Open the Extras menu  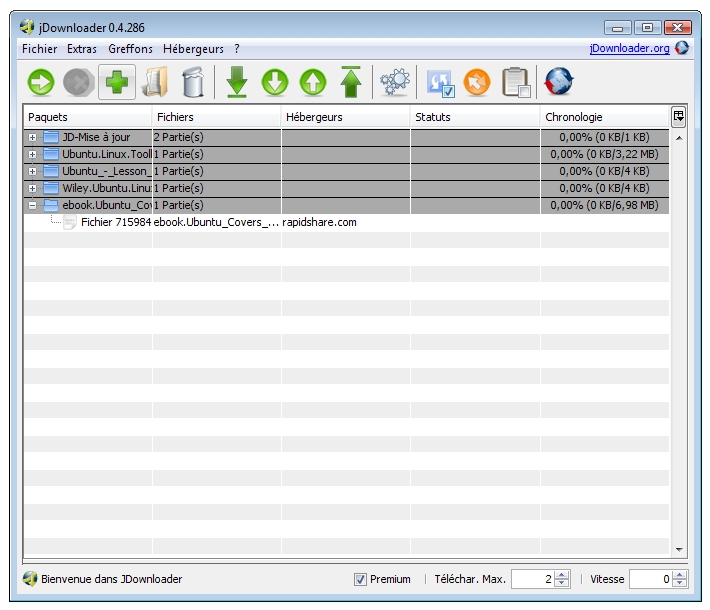pos(82,49)
